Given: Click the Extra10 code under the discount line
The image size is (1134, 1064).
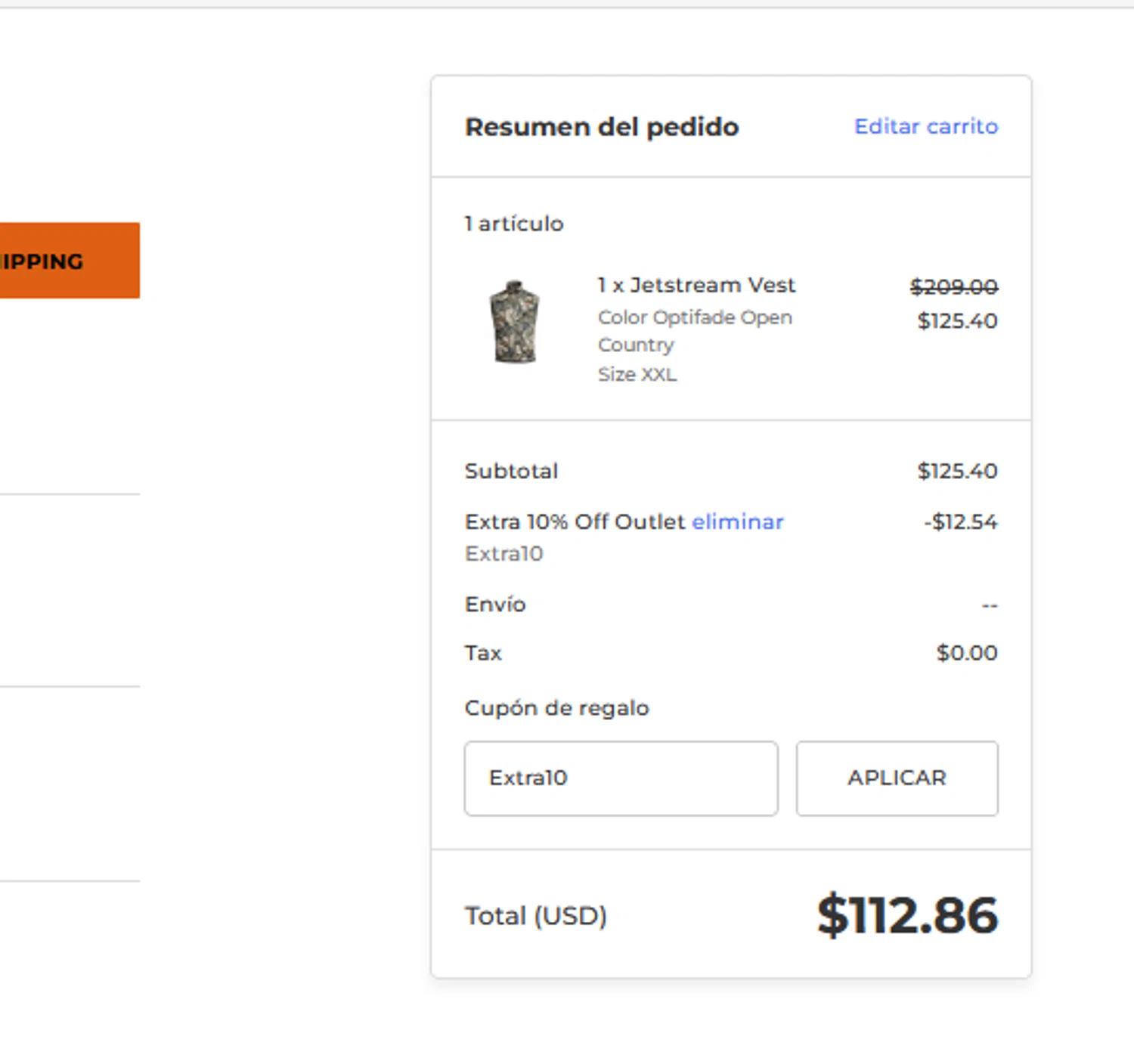Looking at the screenshot, I should (x=504, y=554).
